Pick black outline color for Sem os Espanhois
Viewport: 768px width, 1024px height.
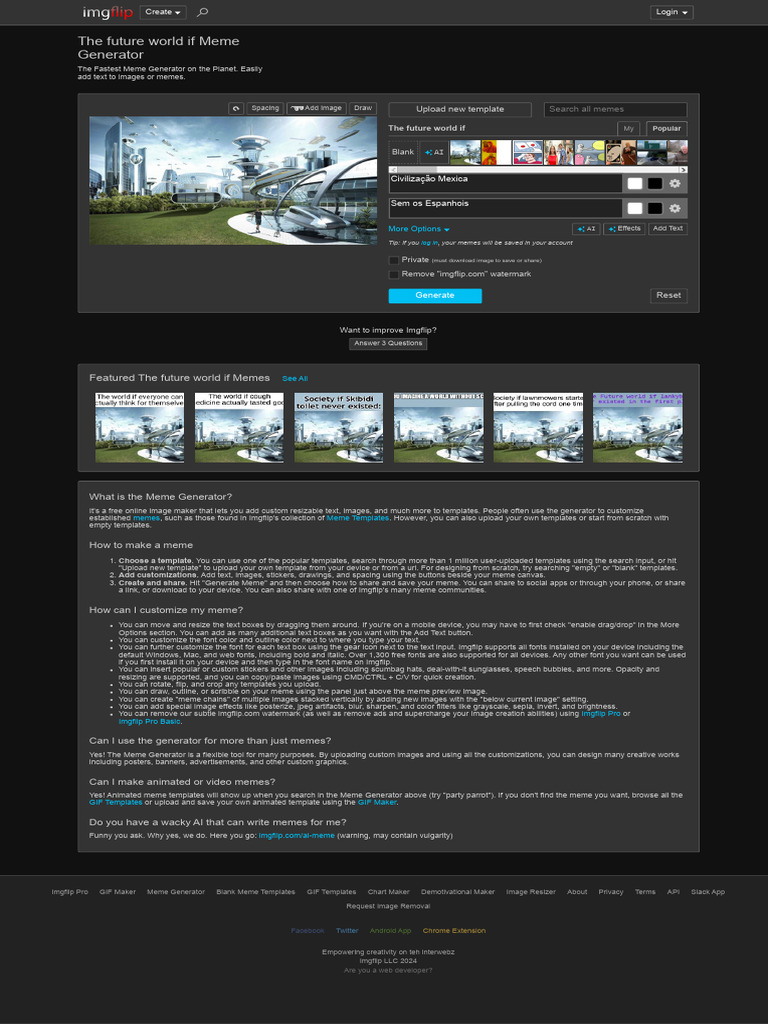655,208
